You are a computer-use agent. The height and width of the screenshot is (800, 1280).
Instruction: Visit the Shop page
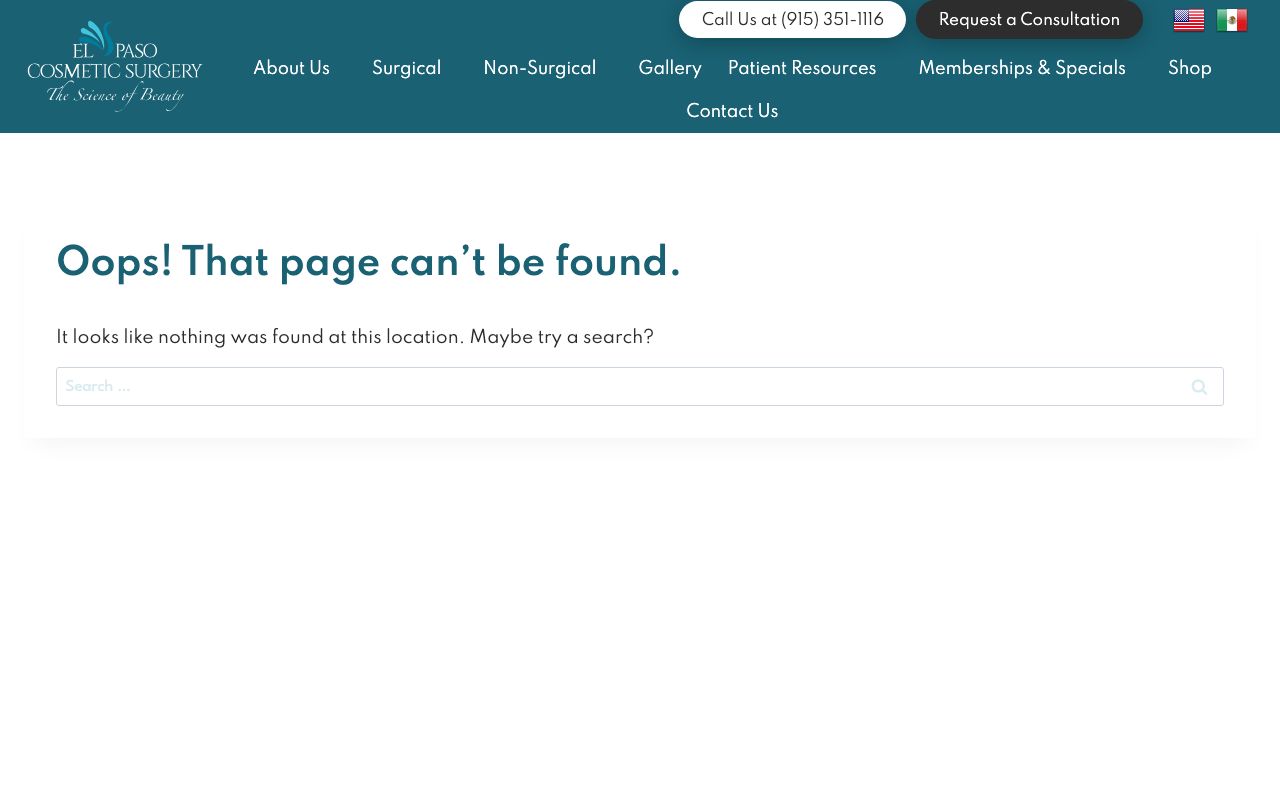pyautogui.click(x=1189, y=69)
